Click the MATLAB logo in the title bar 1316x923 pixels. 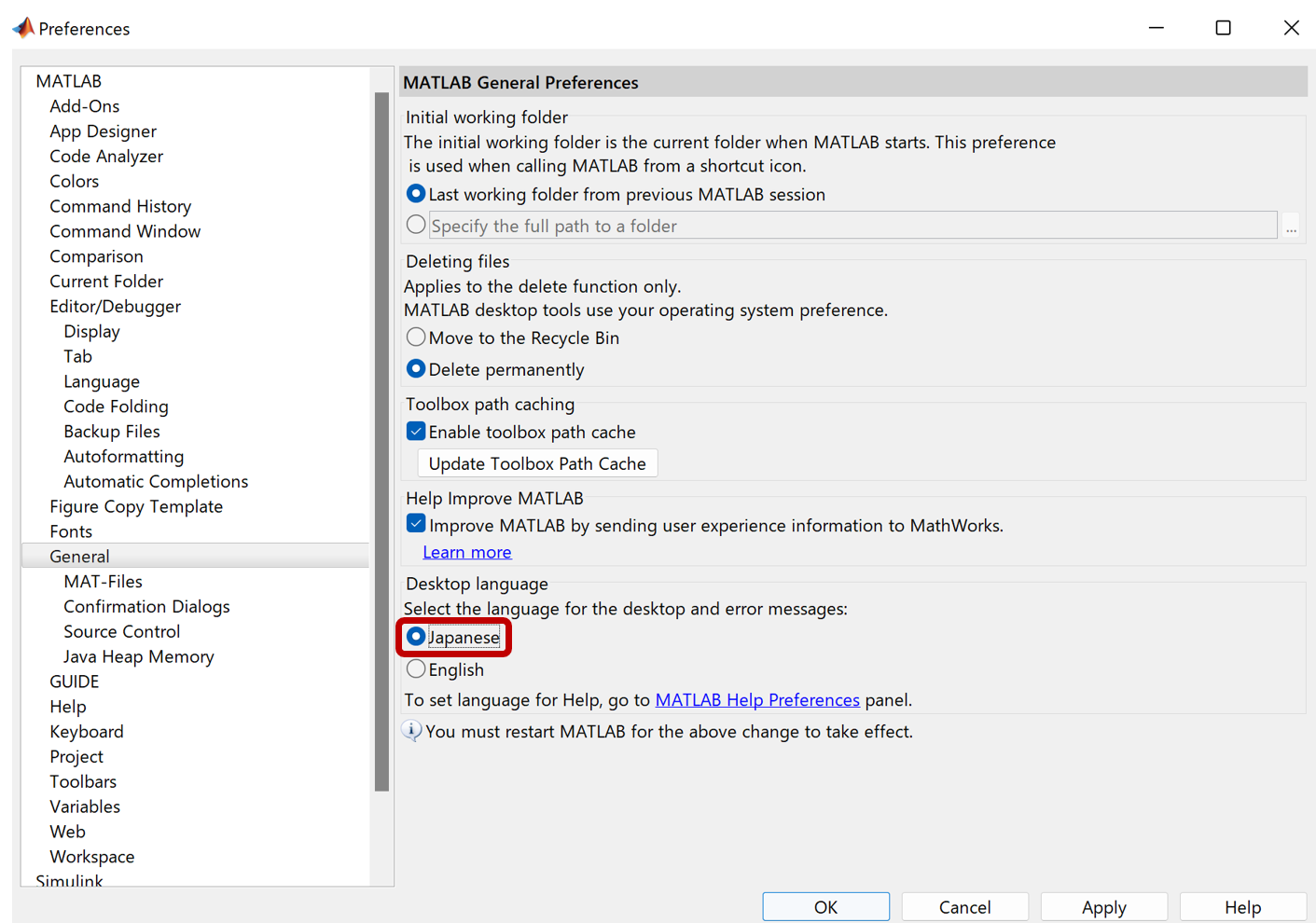tap(23, 27)
